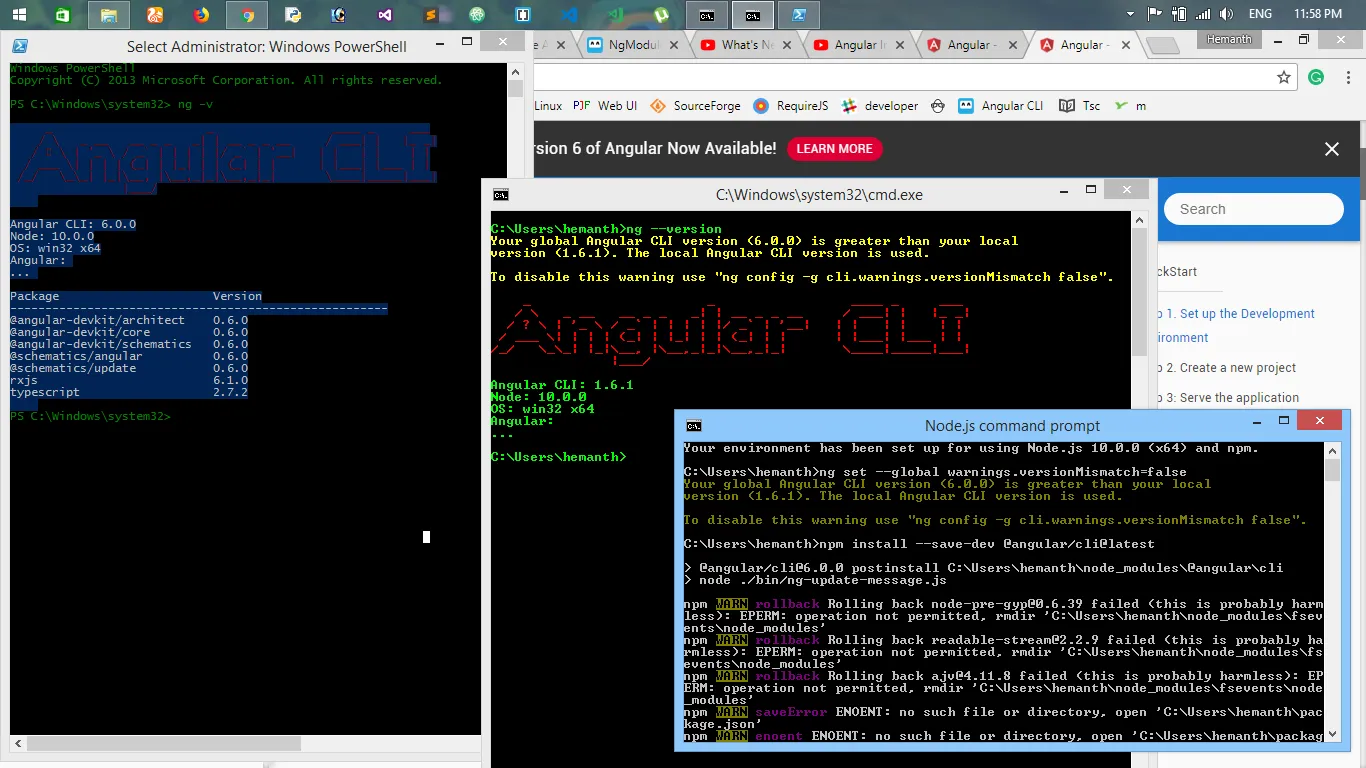Close the What's Ne tab
1366x768 pixels.
pyautogui.click(x=786, y=45)
